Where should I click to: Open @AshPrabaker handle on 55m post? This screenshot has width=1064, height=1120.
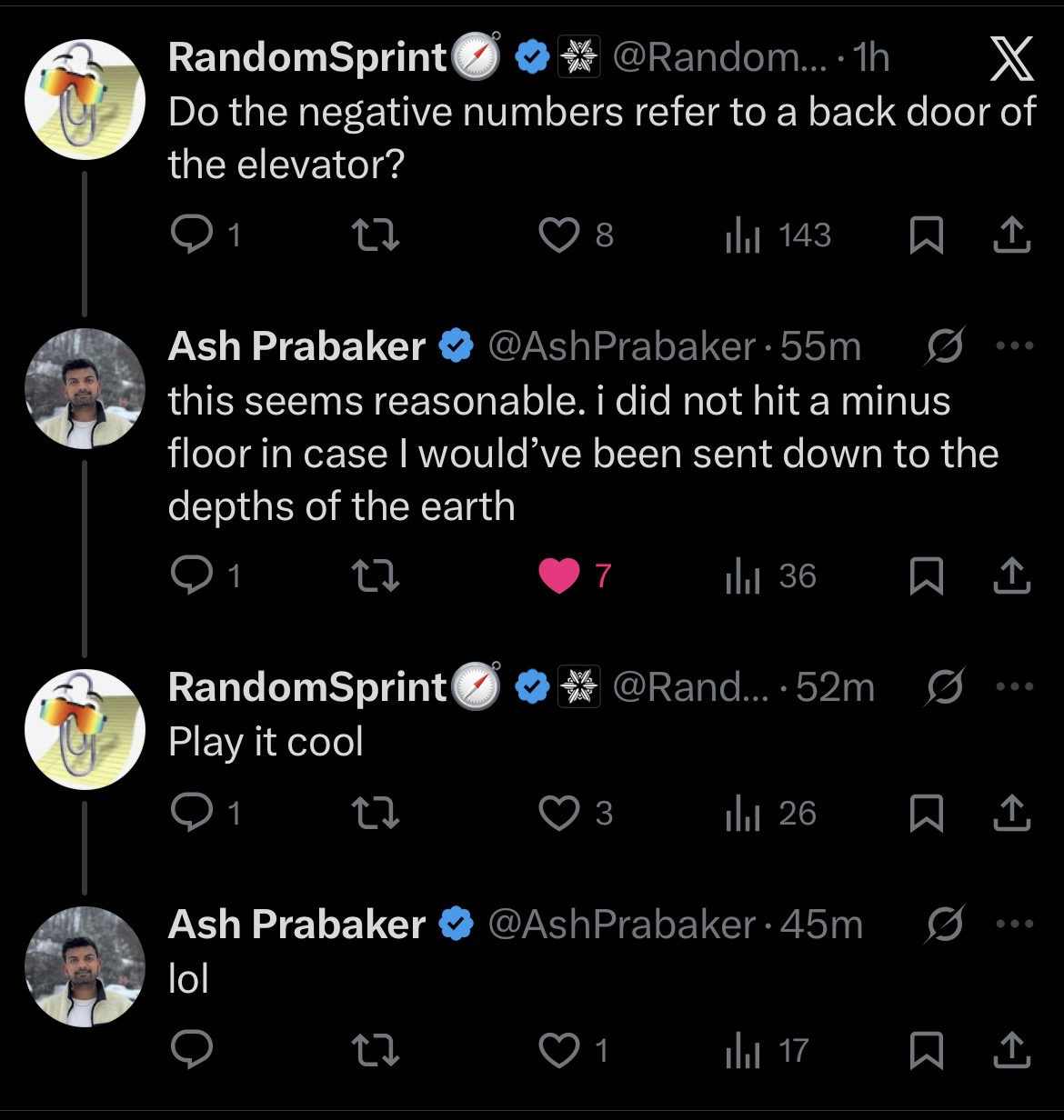click(622, 346)
